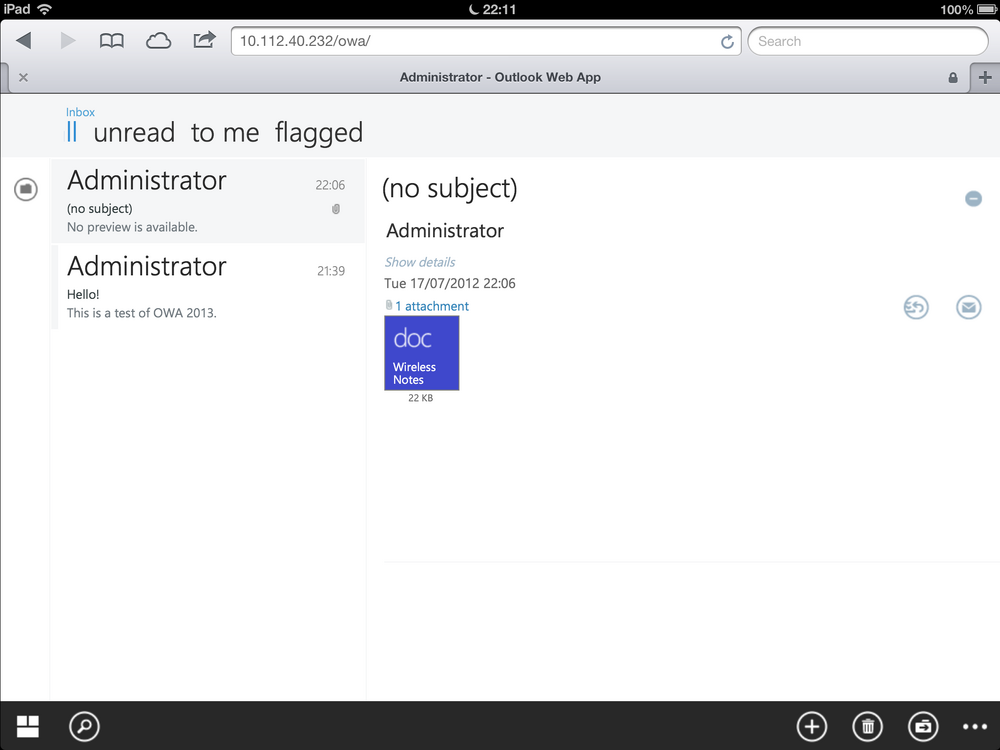Screen dimensions: 1000x750
Task: Open the Wireless Notes doc attachment
Action: click(422, 353)
